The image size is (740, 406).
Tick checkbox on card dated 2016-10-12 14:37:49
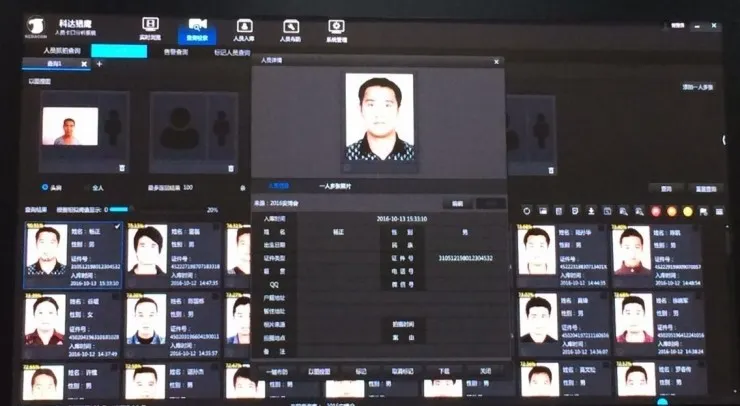[x=115, y=297]
